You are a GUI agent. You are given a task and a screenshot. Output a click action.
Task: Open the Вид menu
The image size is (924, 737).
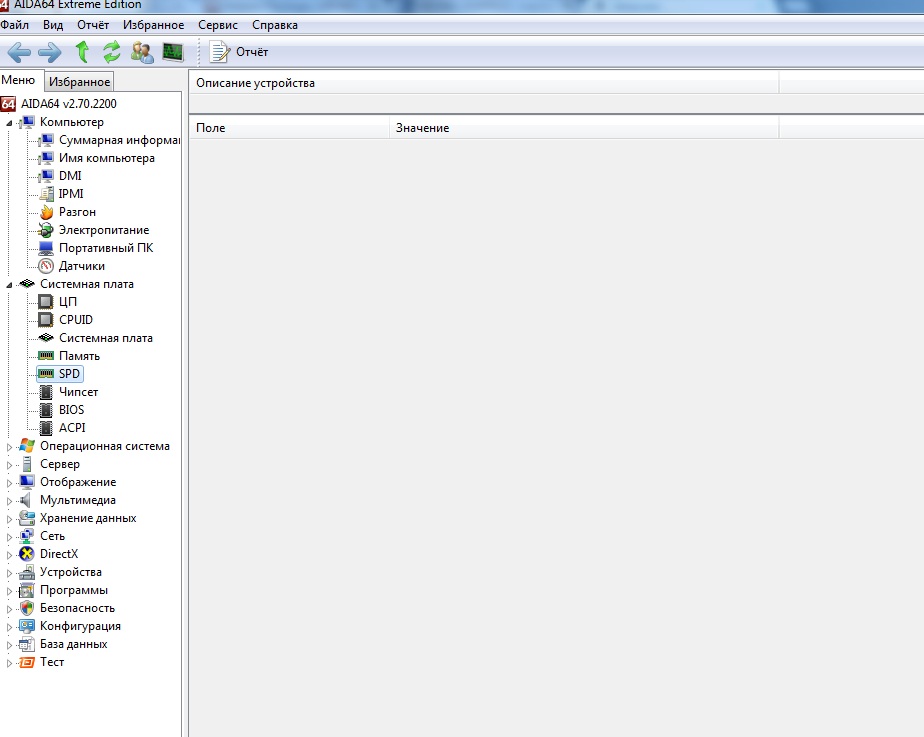(x=53, y=25)
